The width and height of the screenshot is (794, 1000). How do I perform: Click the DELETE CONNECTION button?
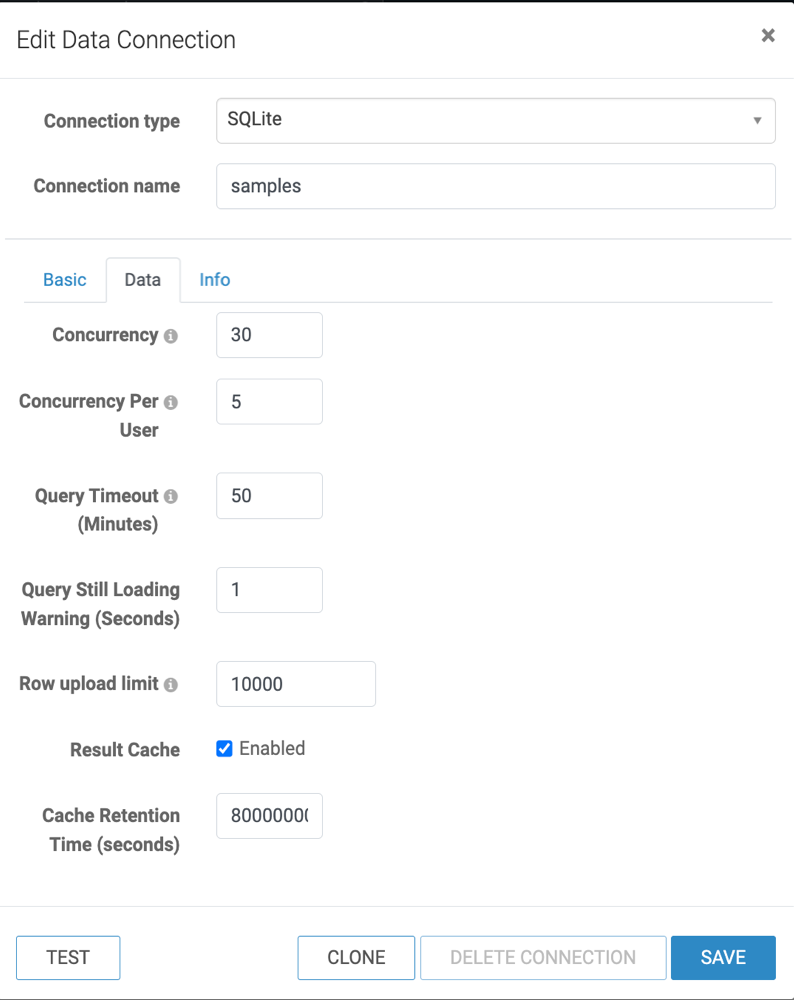tap(543, 957)
